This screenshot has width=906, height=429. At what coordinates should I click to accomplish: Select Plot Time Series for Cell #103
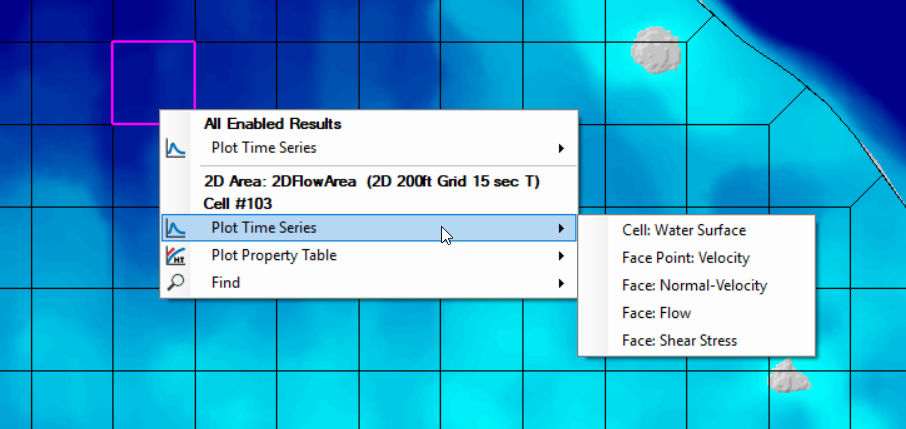[x=264, y=227]
